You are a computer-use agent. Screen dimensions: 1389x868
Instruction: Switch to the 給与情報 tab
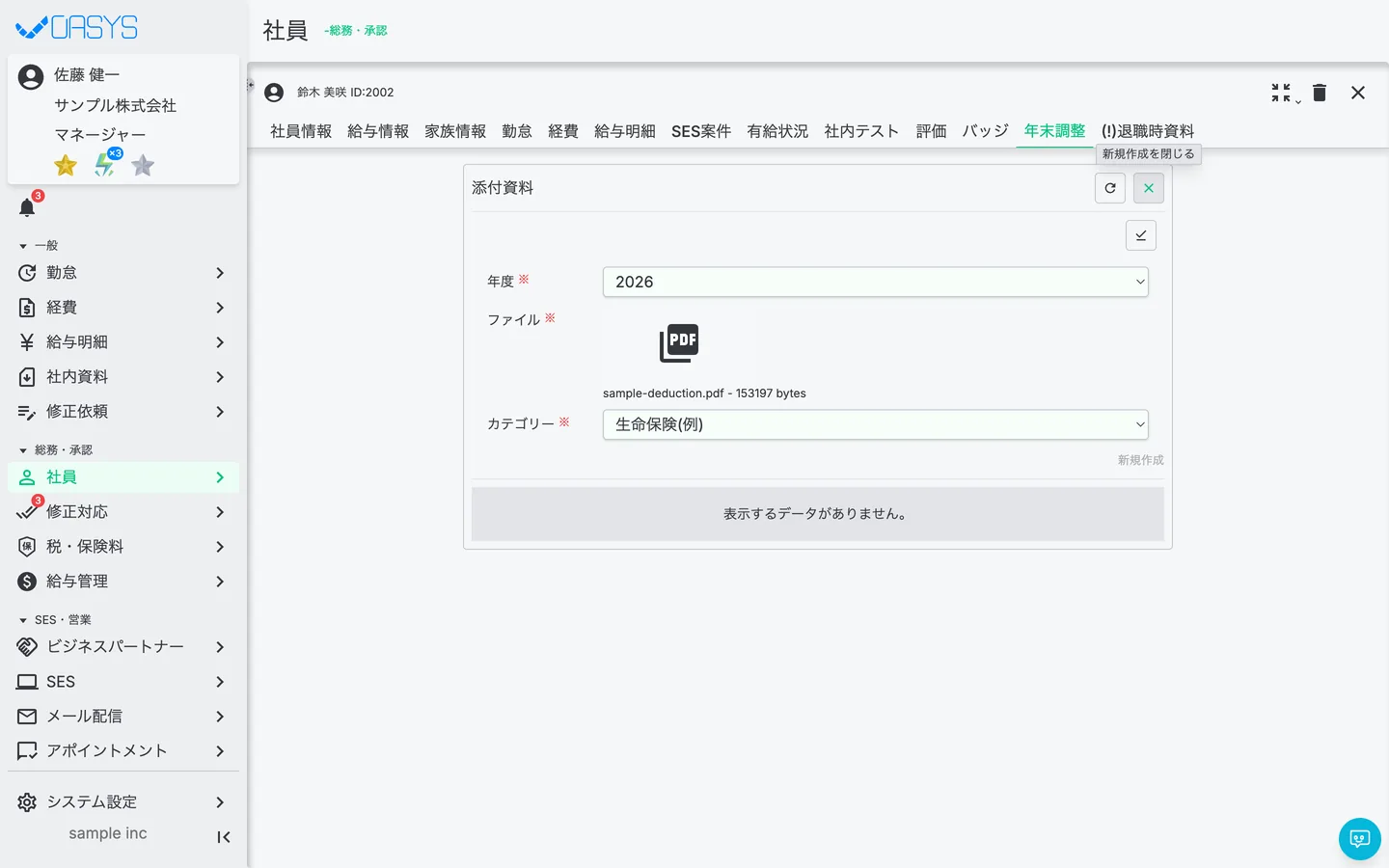[378, 131]
